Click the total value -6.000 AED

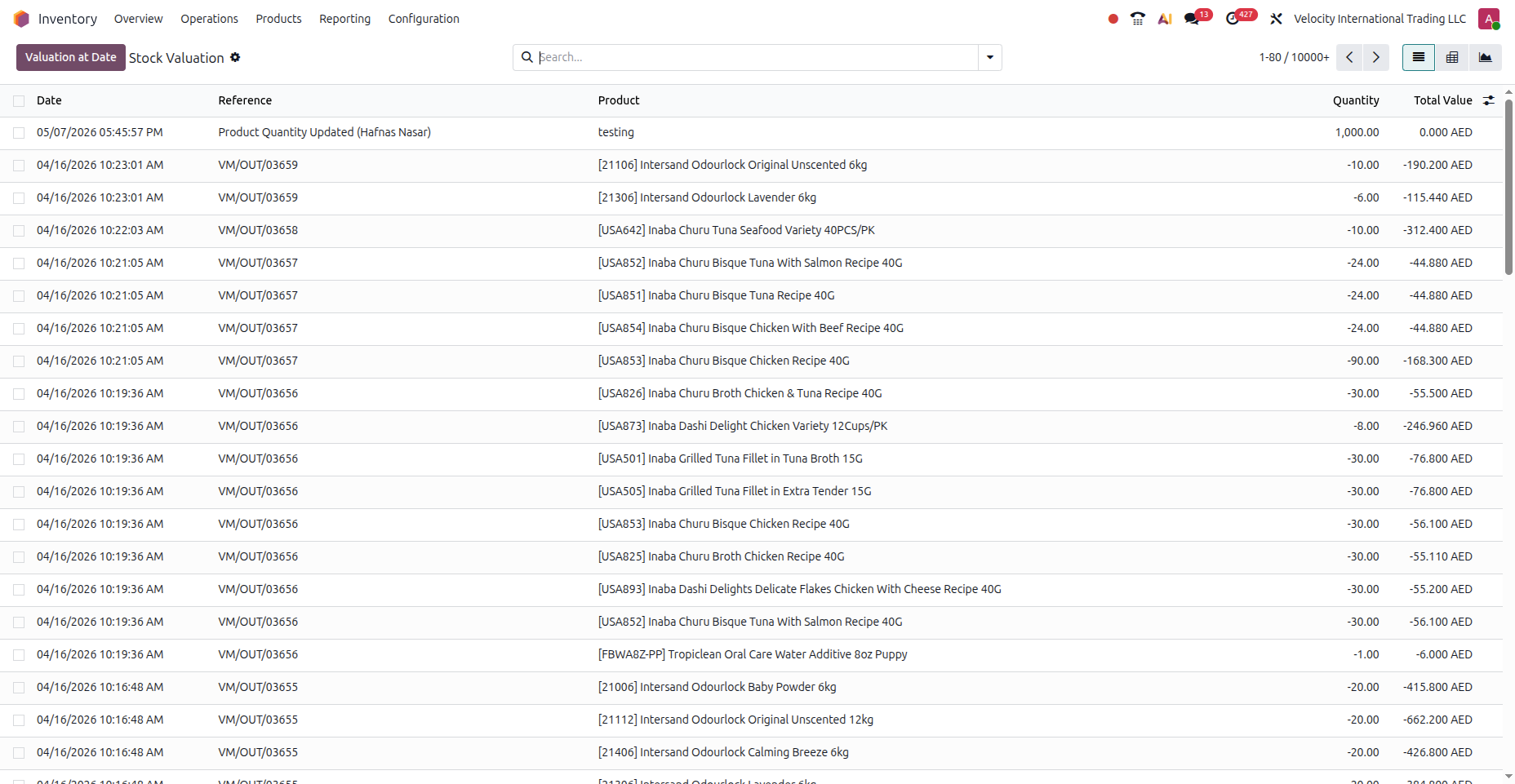(1444, 654)
